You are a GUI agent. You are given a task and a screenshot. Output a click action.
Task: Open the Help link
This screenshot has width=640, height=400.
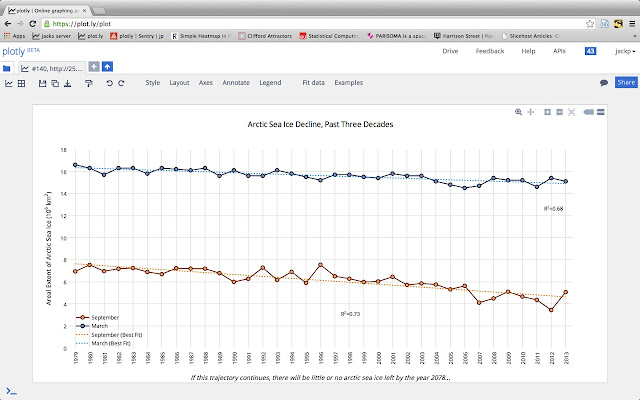528,51
